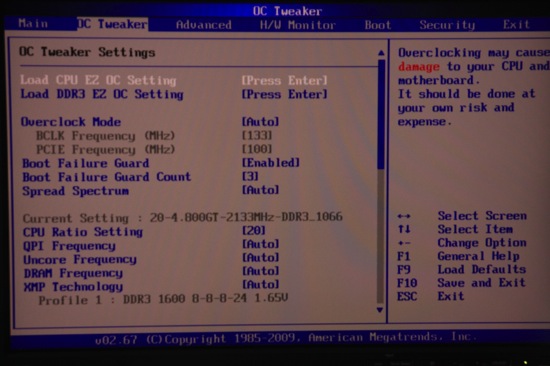
Task: Click the F9 Load Defaults entry
Action: click(x=462, y=269)
